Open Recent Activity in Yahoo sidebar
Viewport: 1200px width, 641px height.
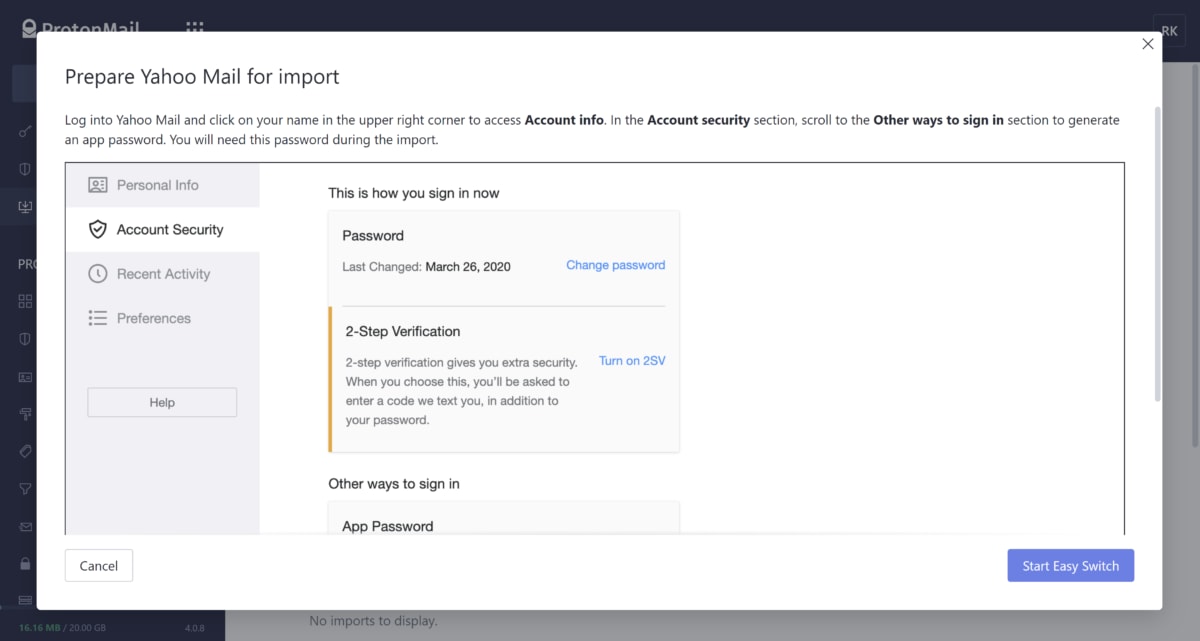pos(162,274)
